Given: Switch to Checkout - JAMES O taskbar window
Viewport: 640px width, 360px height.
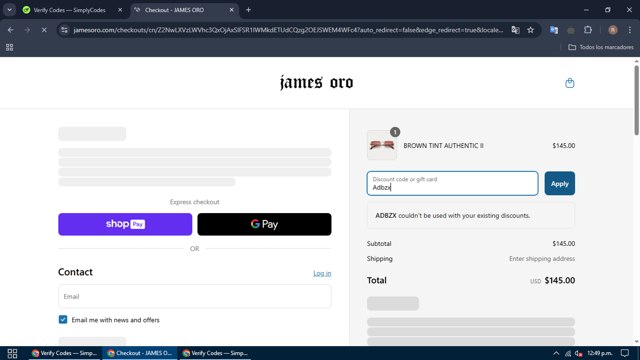Looking at the screenshot, I should pyautogui.click(x=140, y=353).
